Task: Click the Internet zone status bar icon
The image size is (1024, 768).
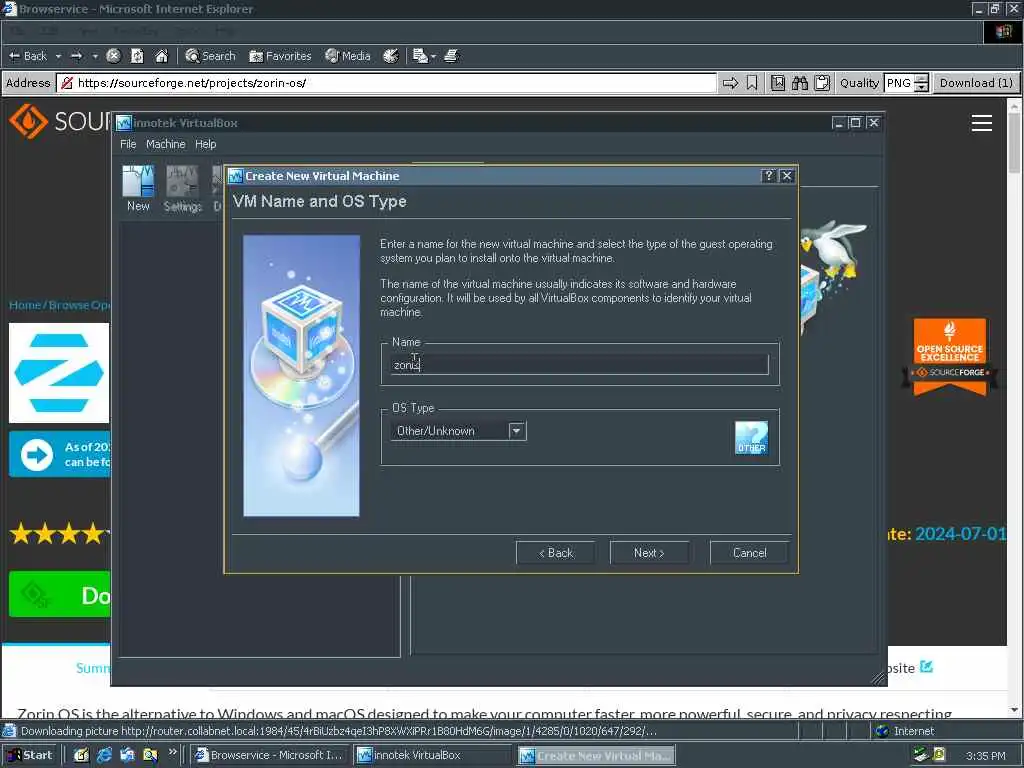Action: 882,731
